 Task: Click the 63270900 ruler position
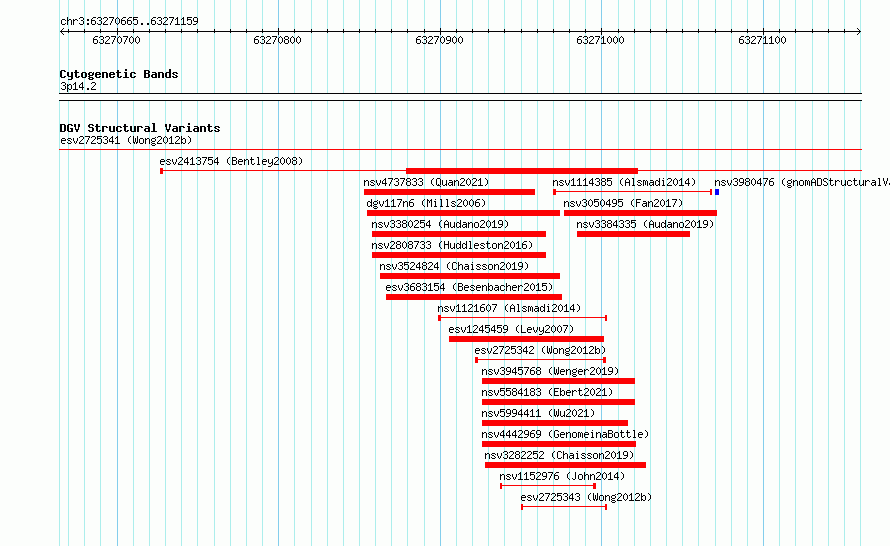tap(439, 40)
